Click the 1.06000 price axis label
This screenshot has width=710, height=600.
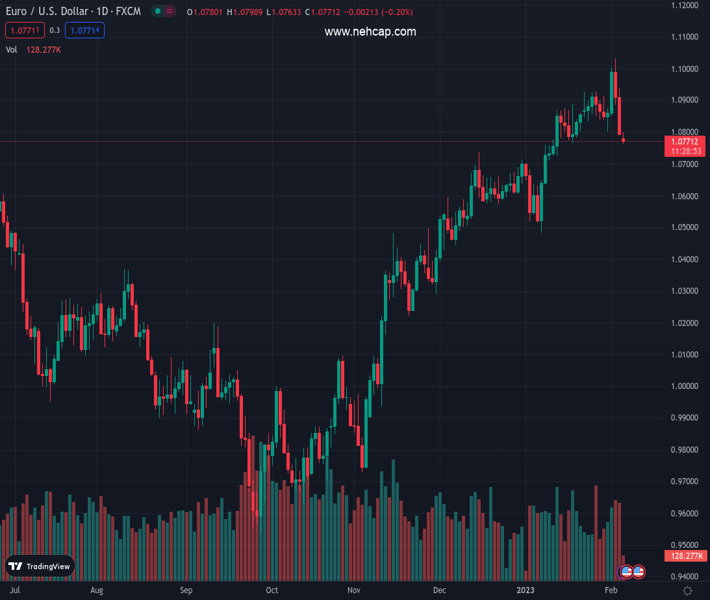tap(685, 196)
